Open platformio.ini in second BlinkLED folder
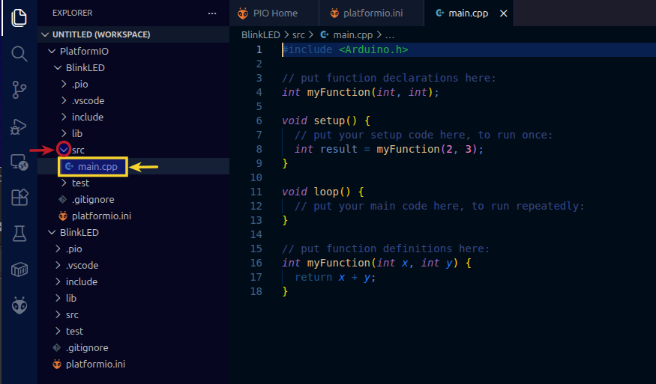Image resolution: width=656 pixels, height=384 pixels. click(x=133, y=364)
